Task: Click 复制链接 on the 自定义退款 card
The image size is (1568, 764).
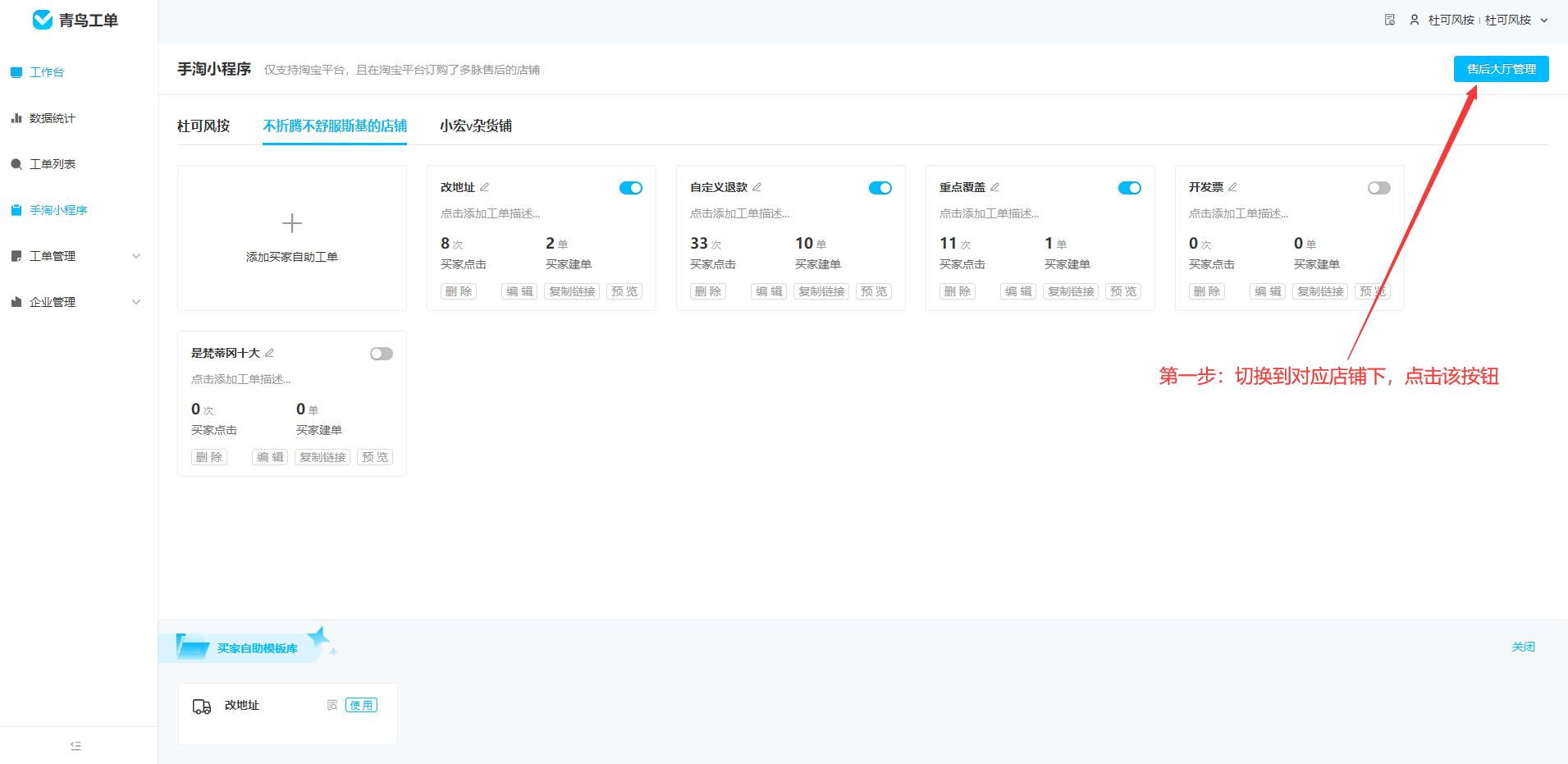Action: [821, 291]
